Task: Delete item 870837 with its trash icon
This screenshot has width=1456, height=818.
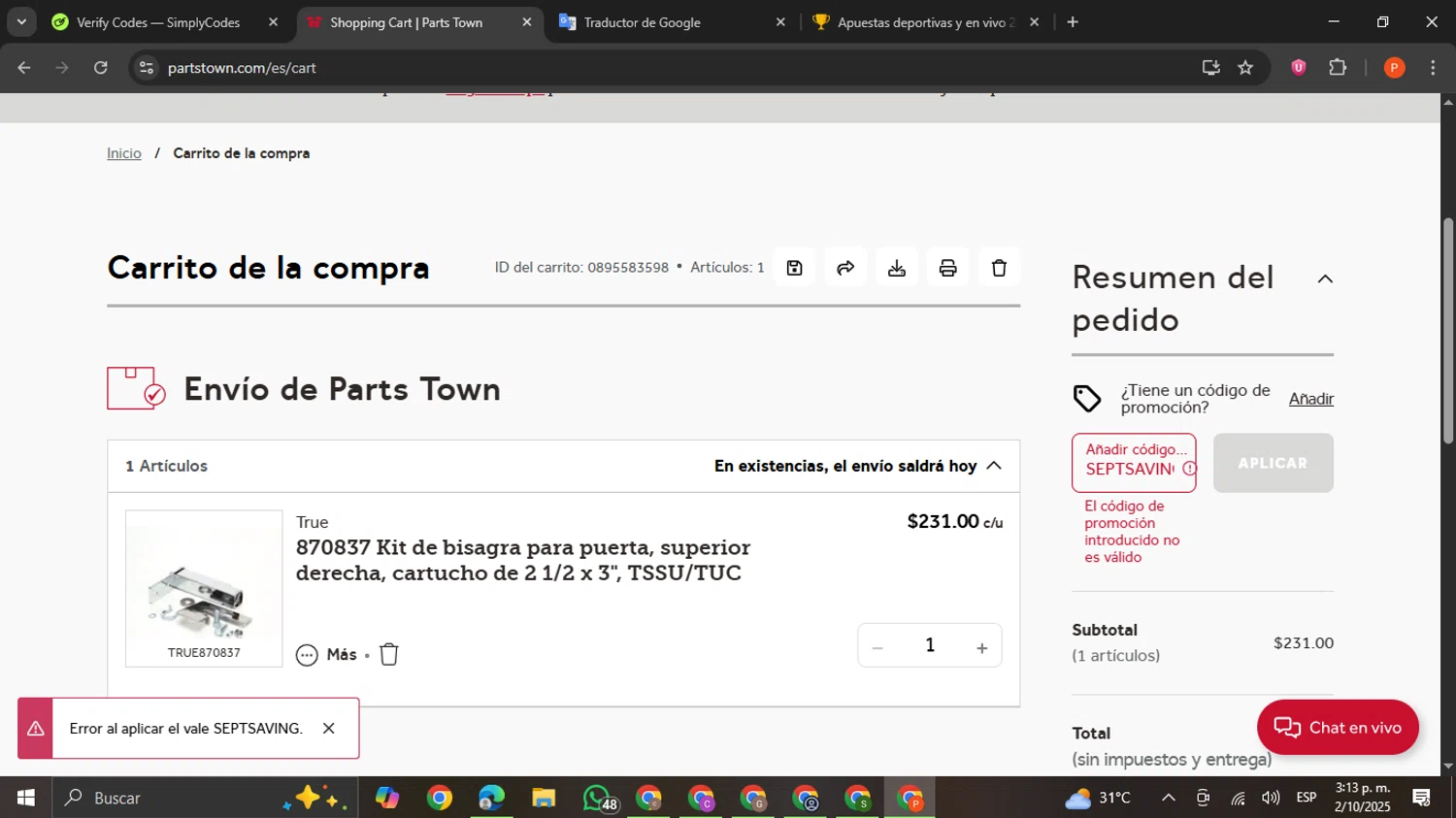Action: (x=389, y=654)
